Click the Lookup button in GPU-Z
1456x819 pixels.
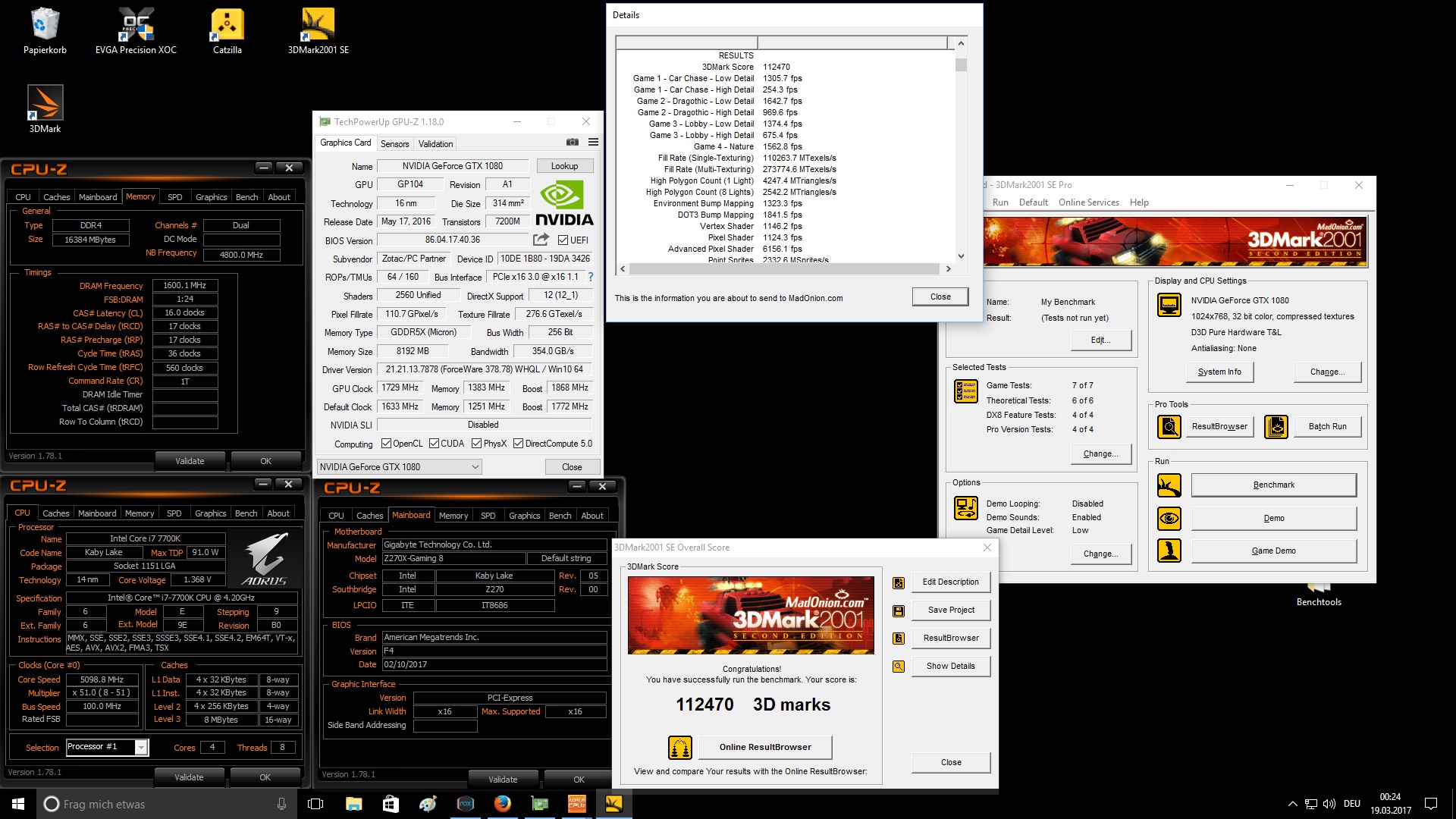(x=564, y=166)
